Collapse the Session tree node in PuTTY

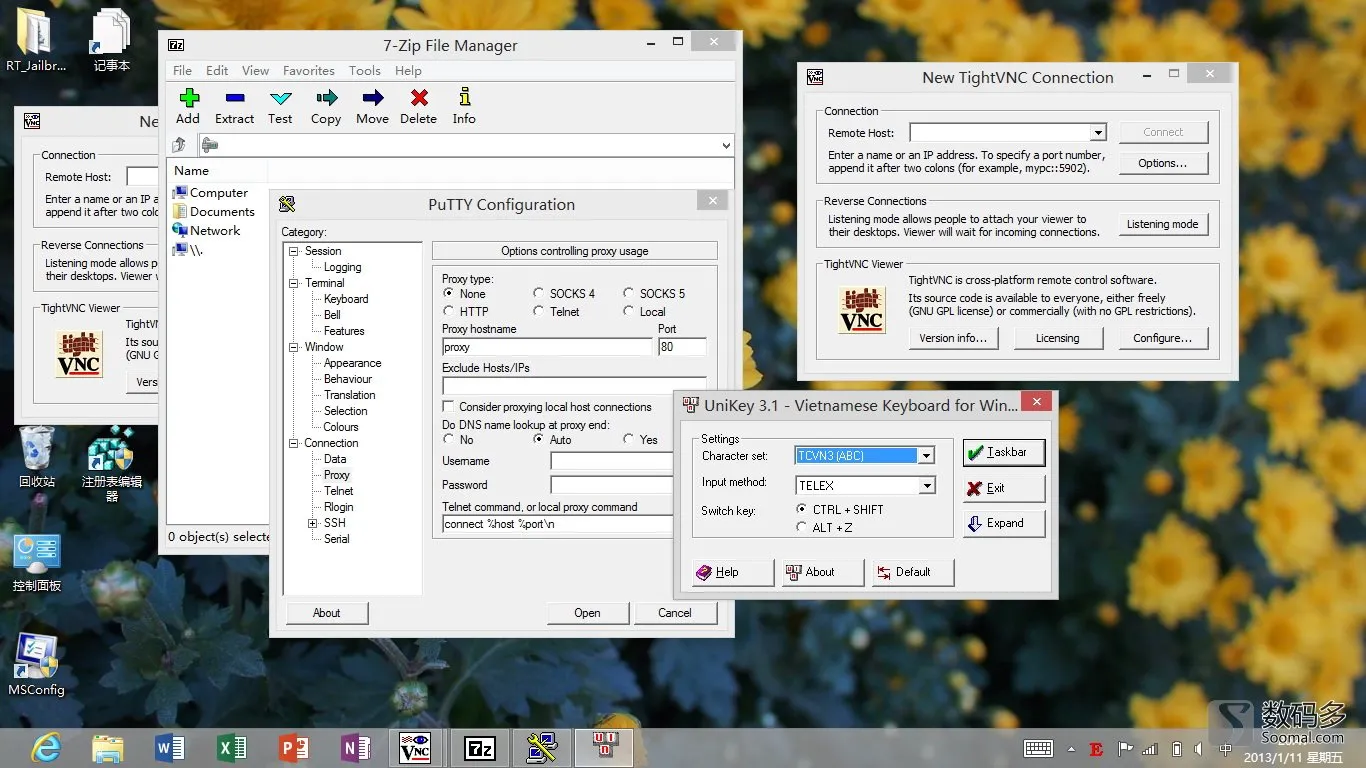295,251
